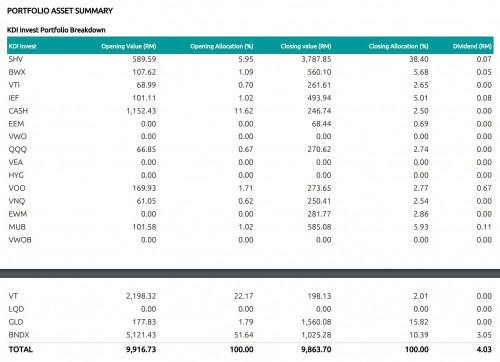Screen dimensions: 500x362
Task: Click IEF dividend value 0.08
Action: (484, 98)
